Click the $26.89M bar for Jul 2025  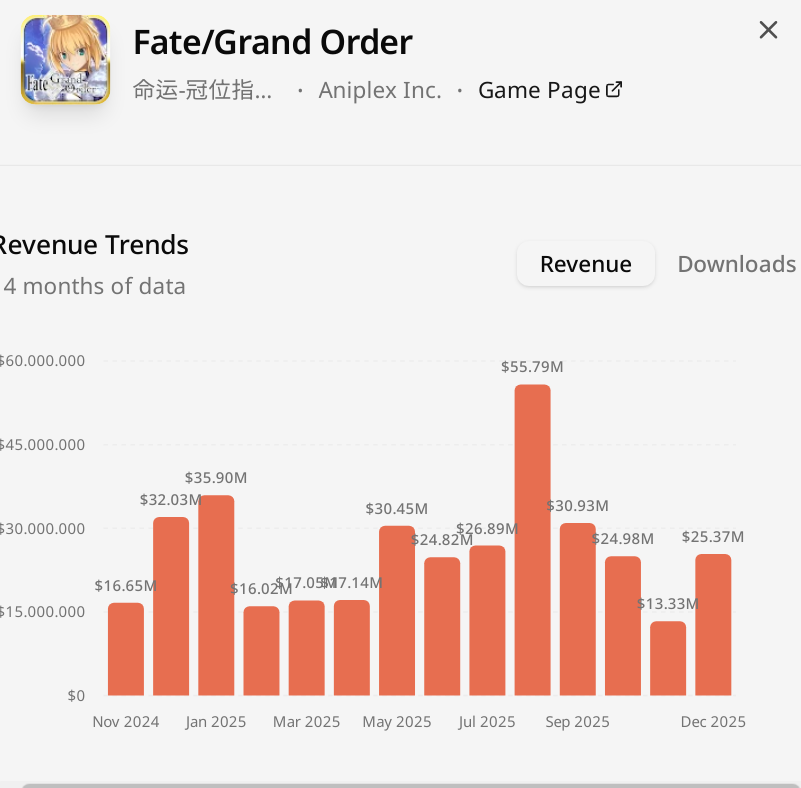pos(487,620)
